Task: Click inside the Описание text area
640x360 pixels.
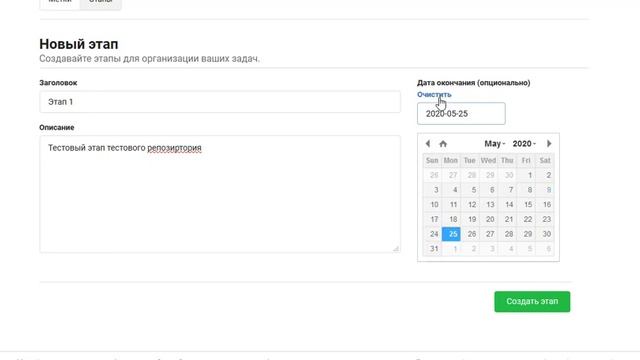Action: 220,194
